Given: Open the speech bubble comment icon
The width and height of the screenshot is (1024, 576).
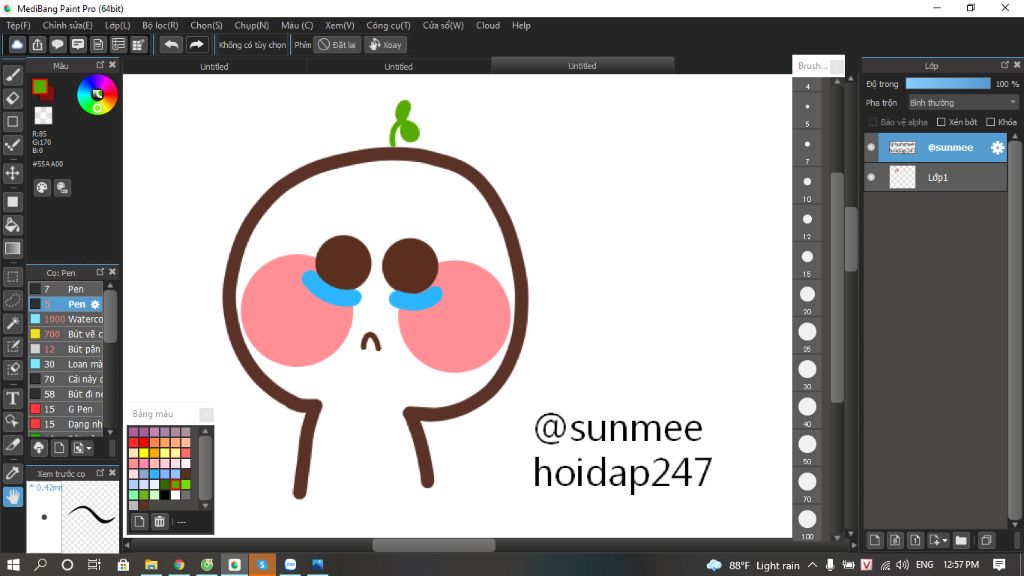Looking at the screenshot, I should [x=57, y=44].
